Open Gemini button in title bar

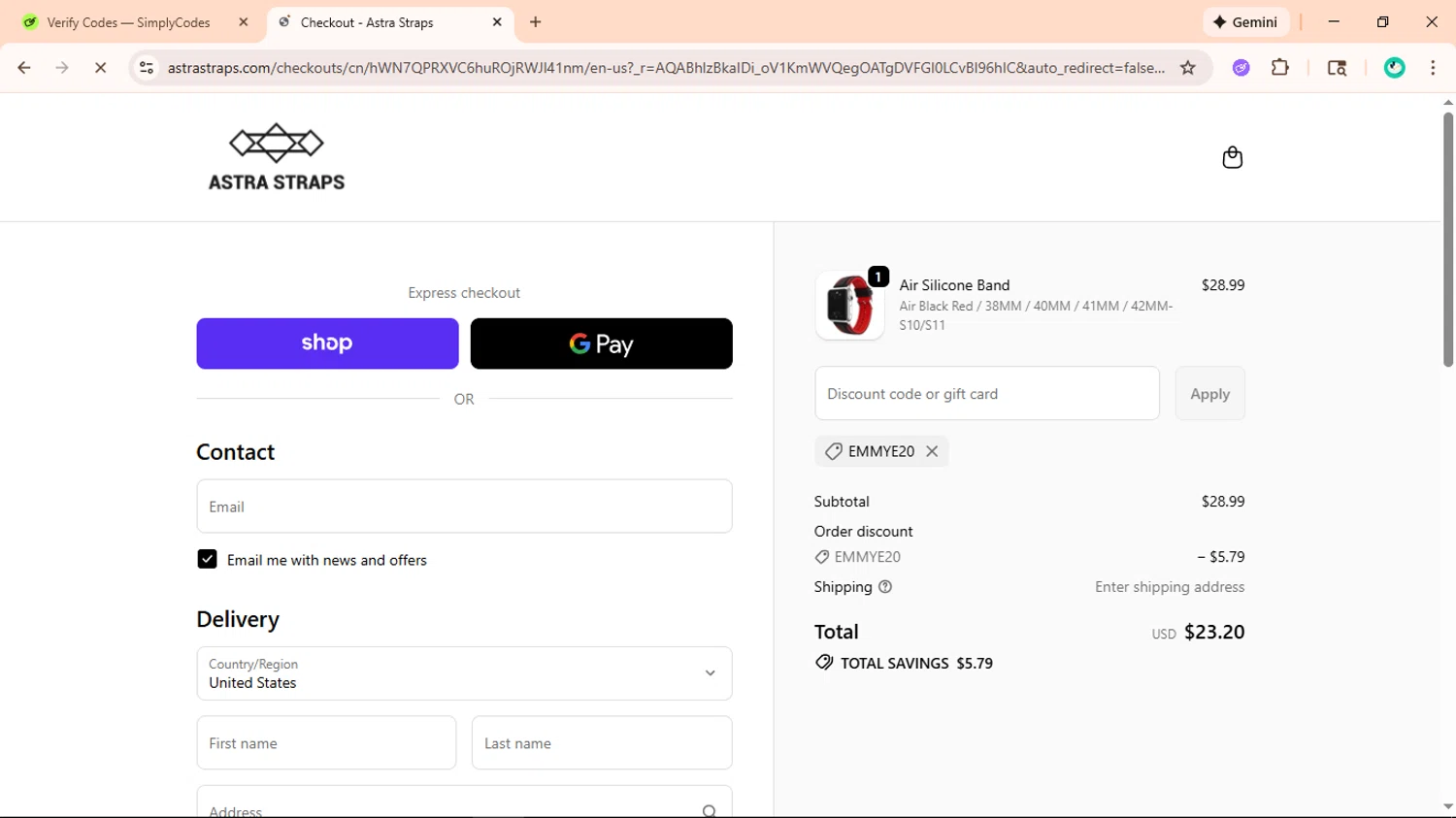coord(1246,22)
